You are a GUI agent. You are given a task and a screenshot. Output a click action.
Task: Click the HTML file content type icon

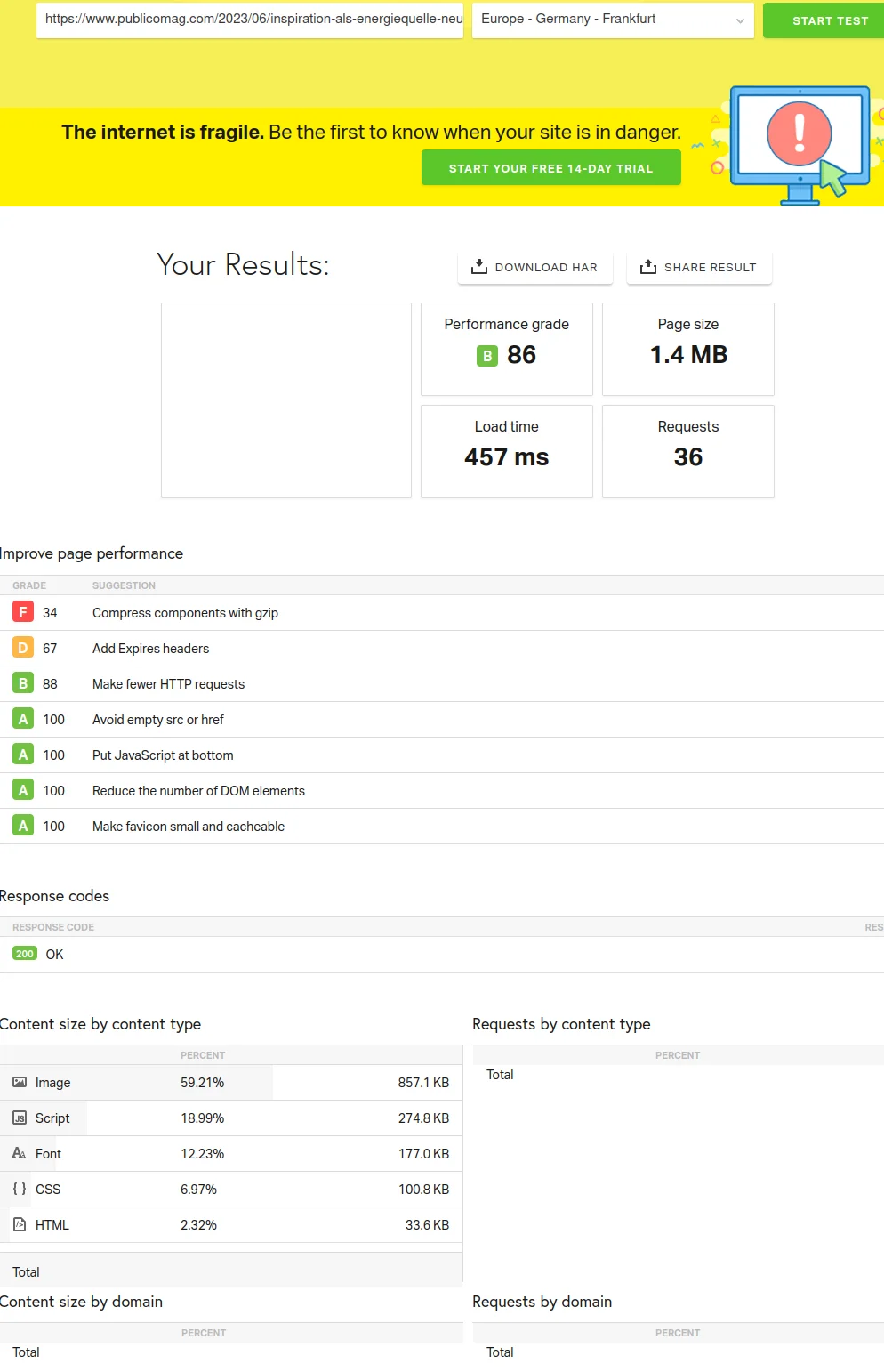click(20, 1224)
